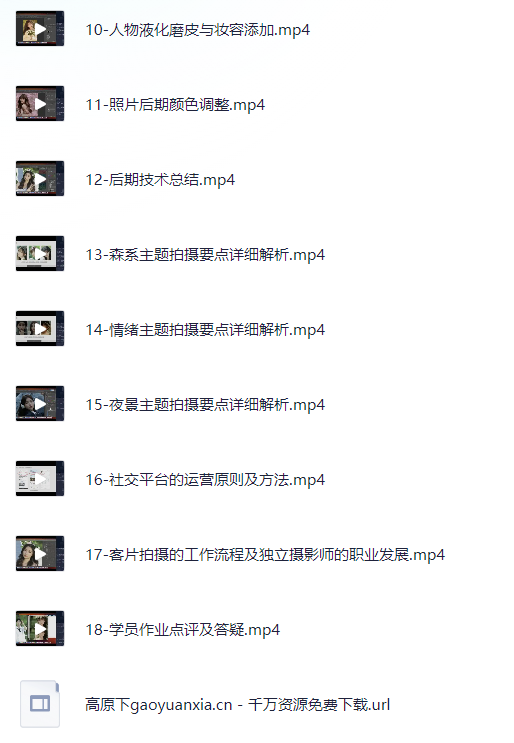Click play icon on 18-学员作业点评 thumbnail
The height and width of the screenshot is (743, 514).
pyautogui.click(x=41, y=628)
